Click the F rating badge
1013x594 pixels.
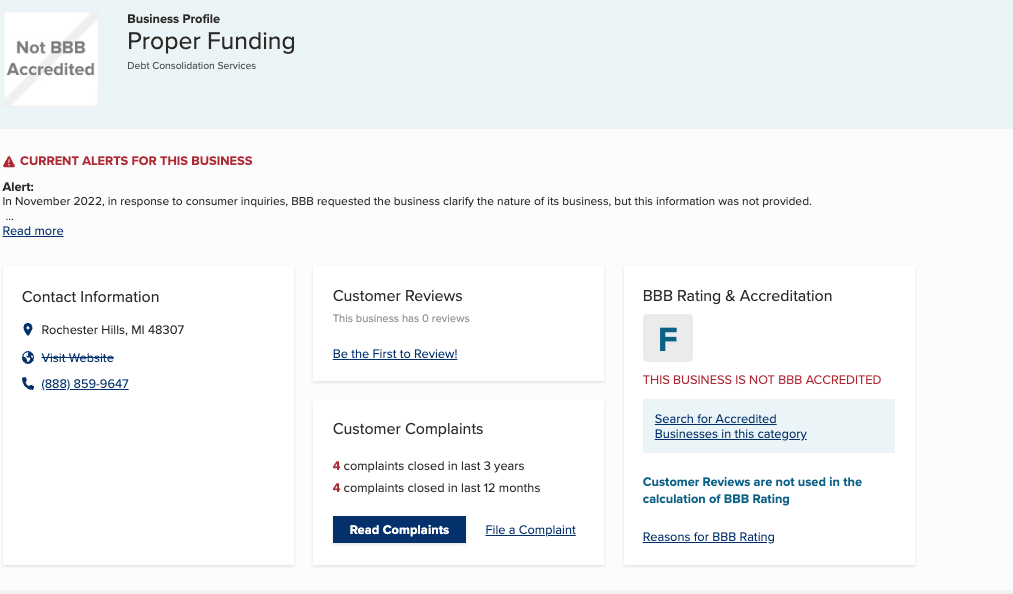tap(667, 338)
